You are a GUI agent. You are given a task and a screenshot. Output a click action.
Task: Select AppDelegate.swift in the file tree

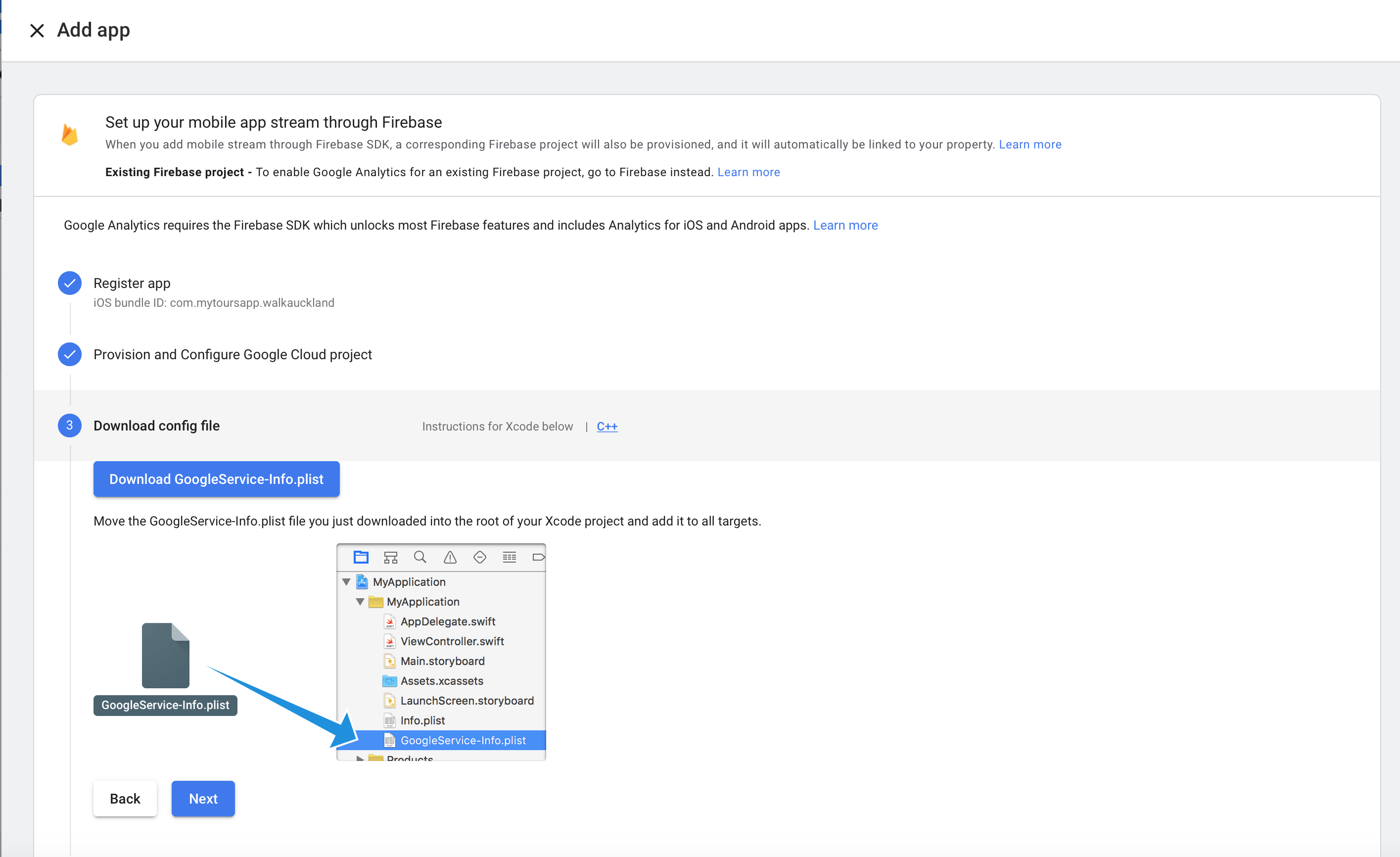pos(447,621)
